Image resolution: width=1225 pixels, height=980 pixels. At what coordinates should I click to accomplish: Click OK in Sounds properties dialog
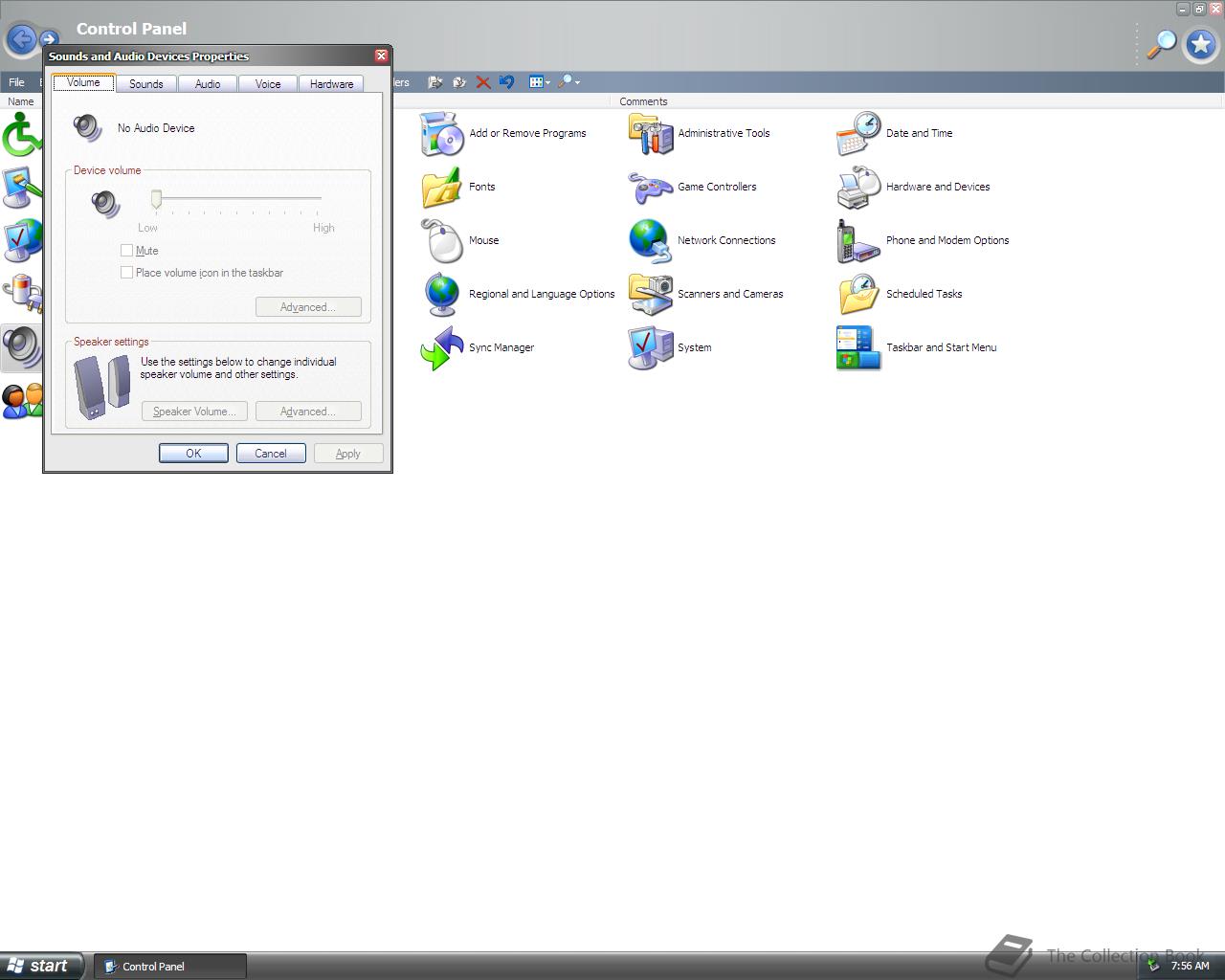coord(193,454)
